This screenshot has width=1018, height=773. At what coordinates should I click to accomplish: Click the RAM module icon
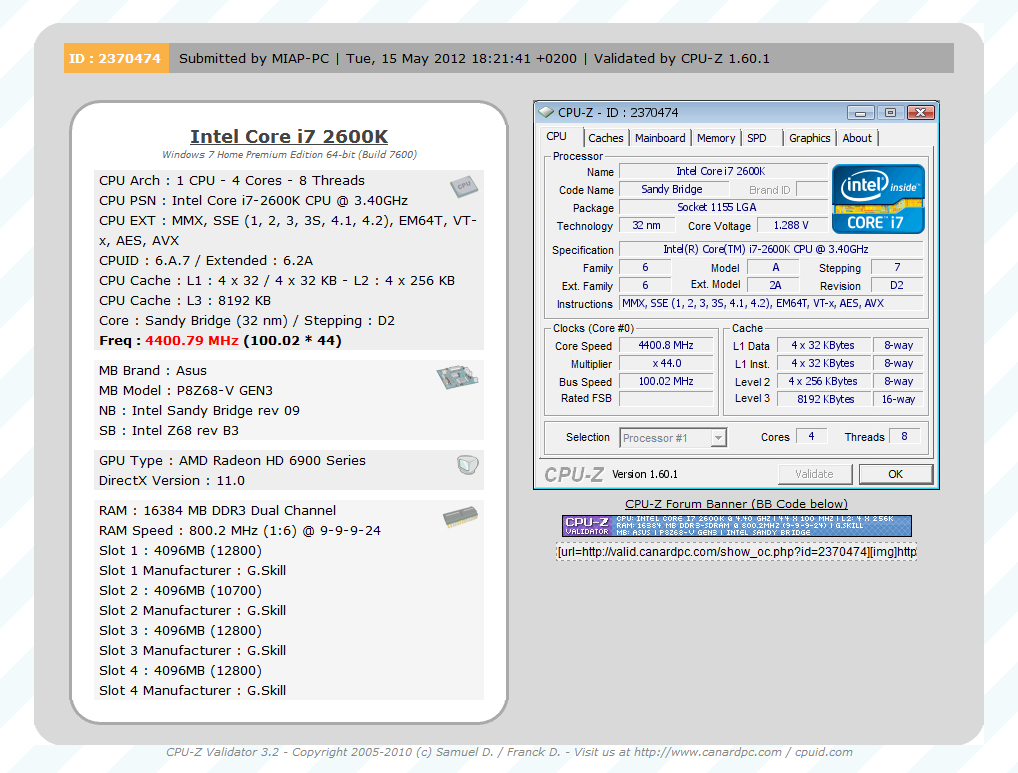click(460, 516)
